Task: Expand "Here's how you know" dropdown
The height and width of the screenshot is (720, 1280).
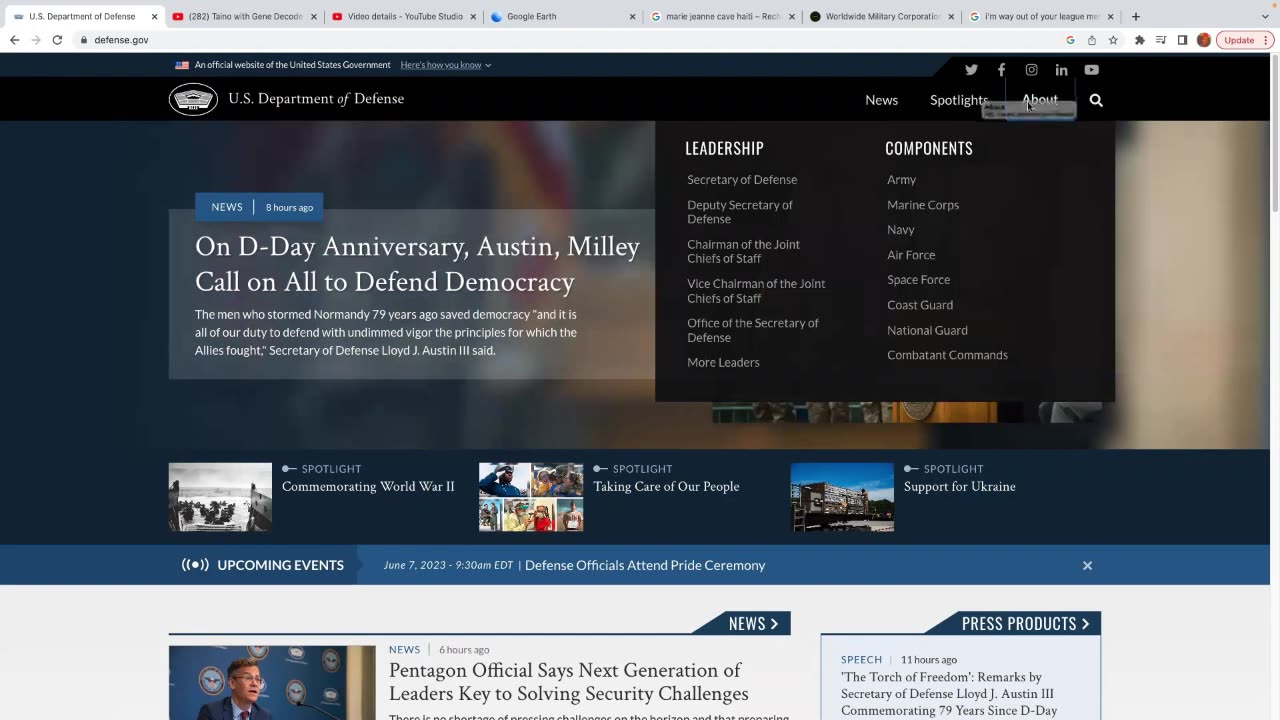Action: coord(445,65)
